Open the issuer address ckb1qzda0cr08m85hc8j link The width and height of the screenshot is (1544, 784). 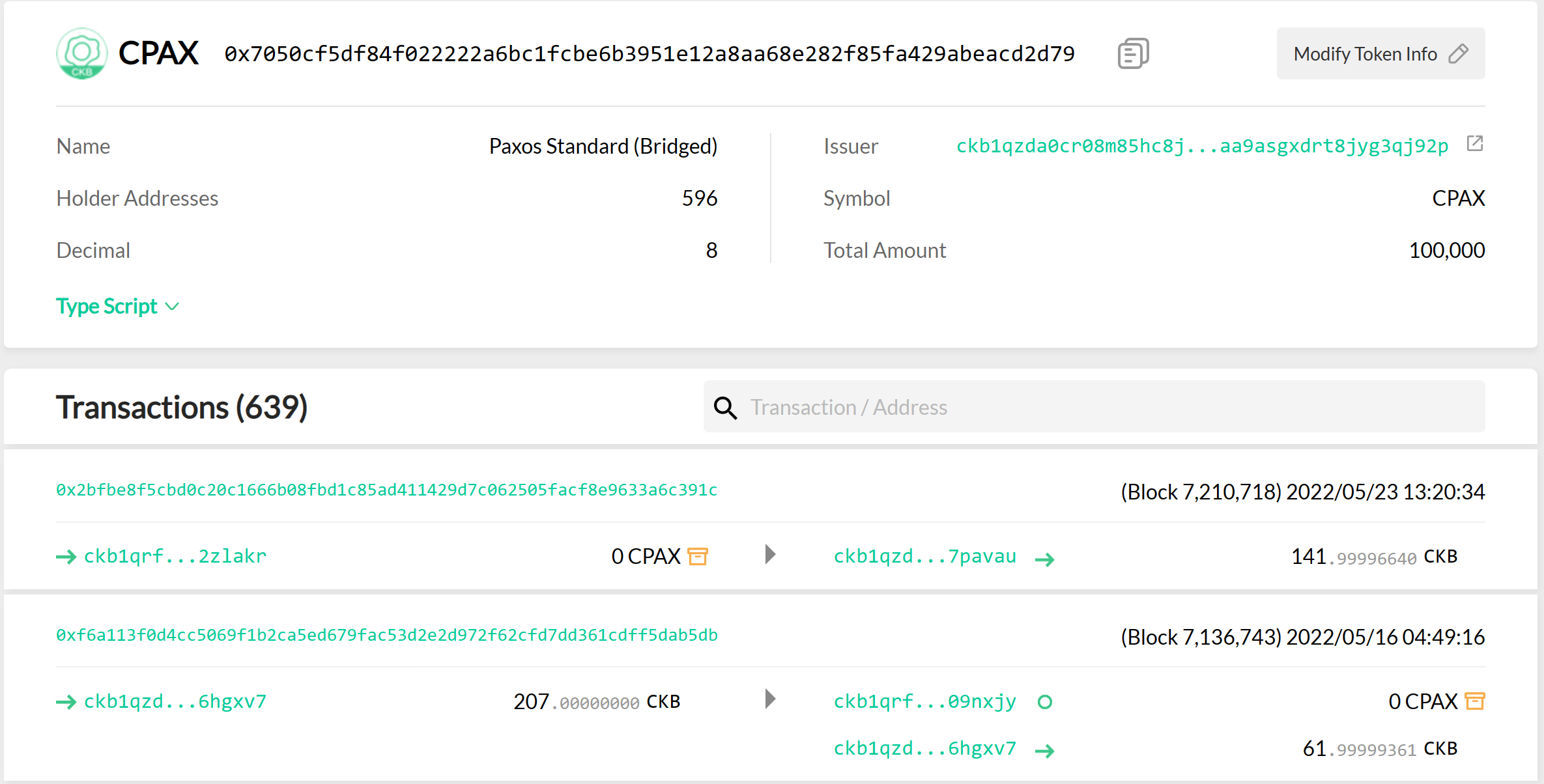pos(1202,146)
